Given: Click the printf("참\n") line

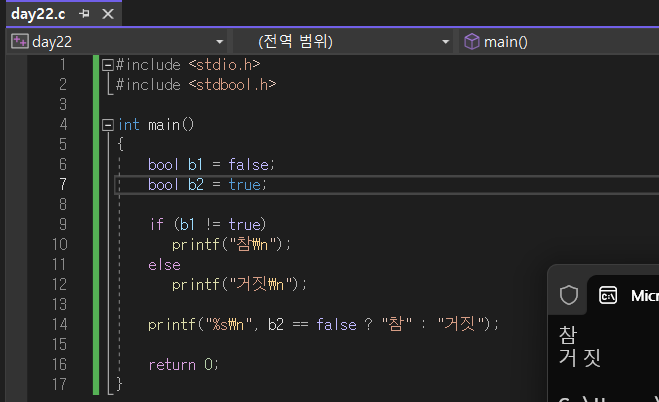Looking at the screenshot, I should coord(231,244).
